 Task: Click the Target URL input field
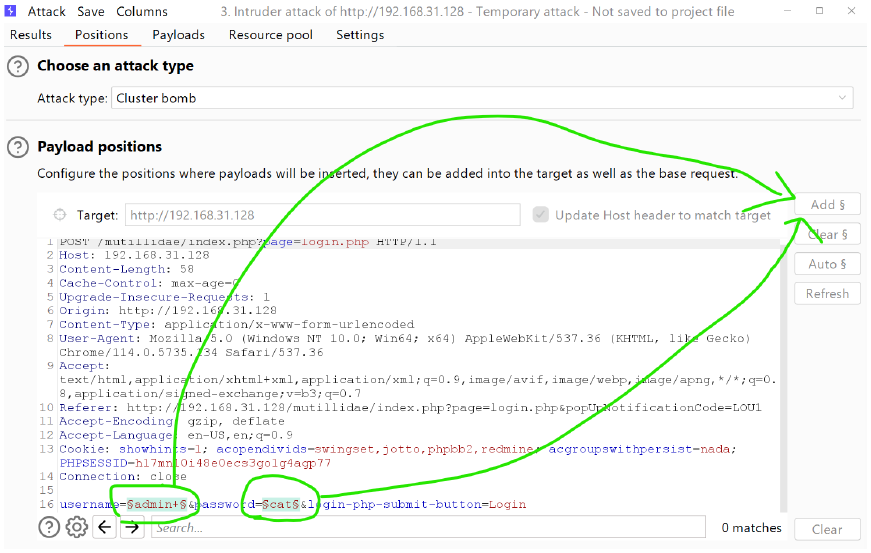click(x=323, y=214)
